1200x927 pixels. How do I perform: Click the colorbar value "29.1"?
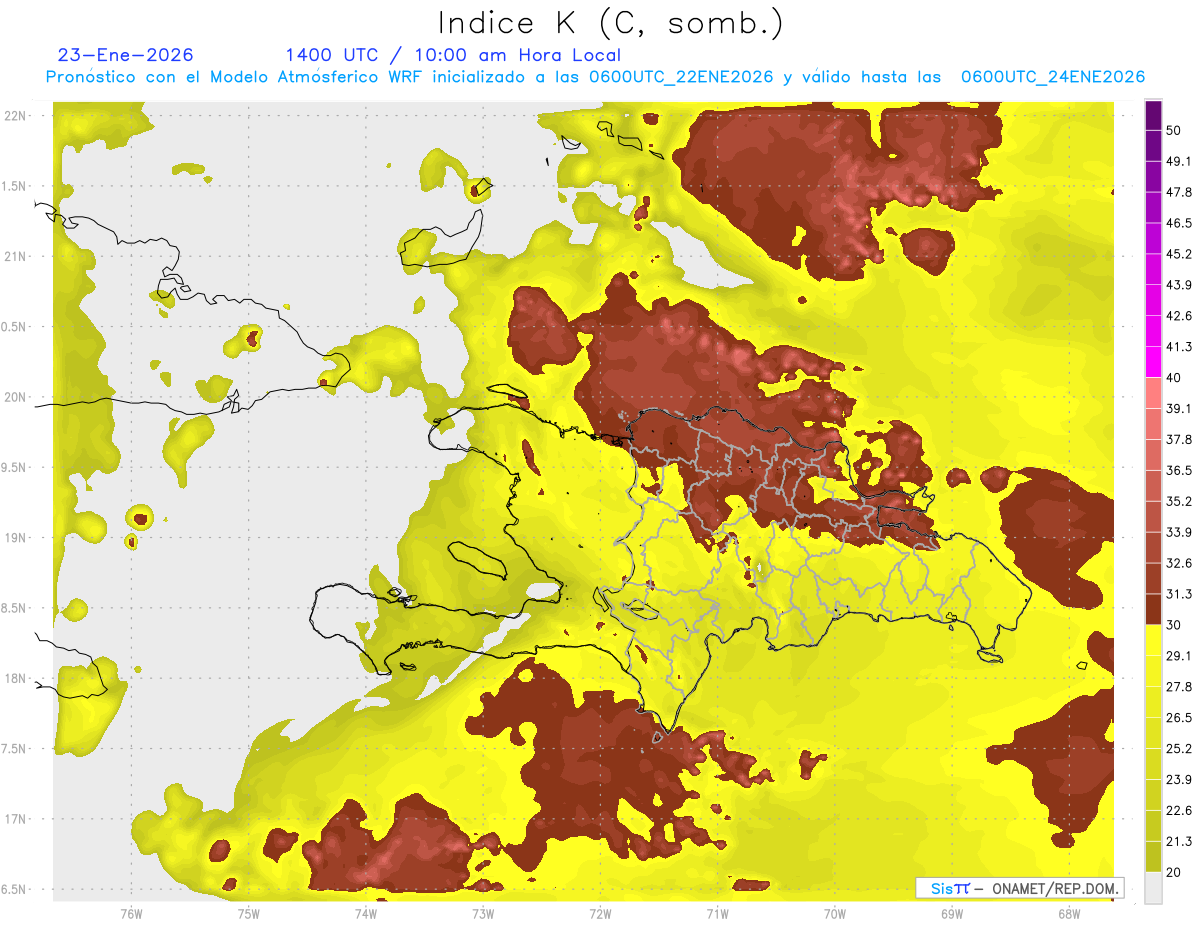(1178, 656)
